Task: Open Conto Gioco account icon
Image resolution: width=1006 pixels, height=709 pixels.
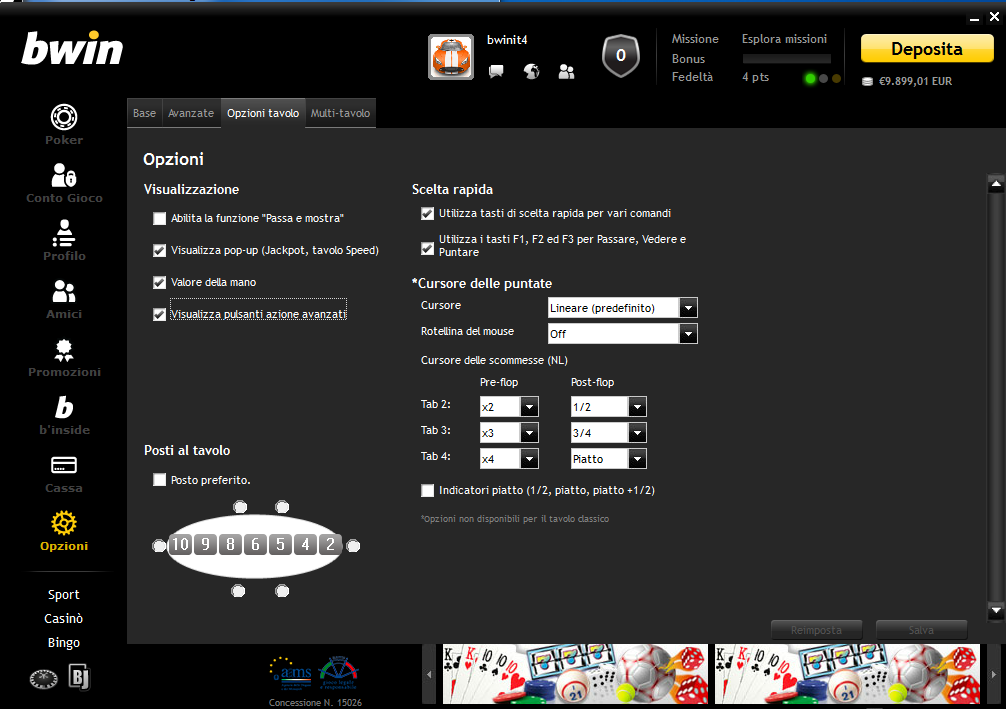Action: 64,183
